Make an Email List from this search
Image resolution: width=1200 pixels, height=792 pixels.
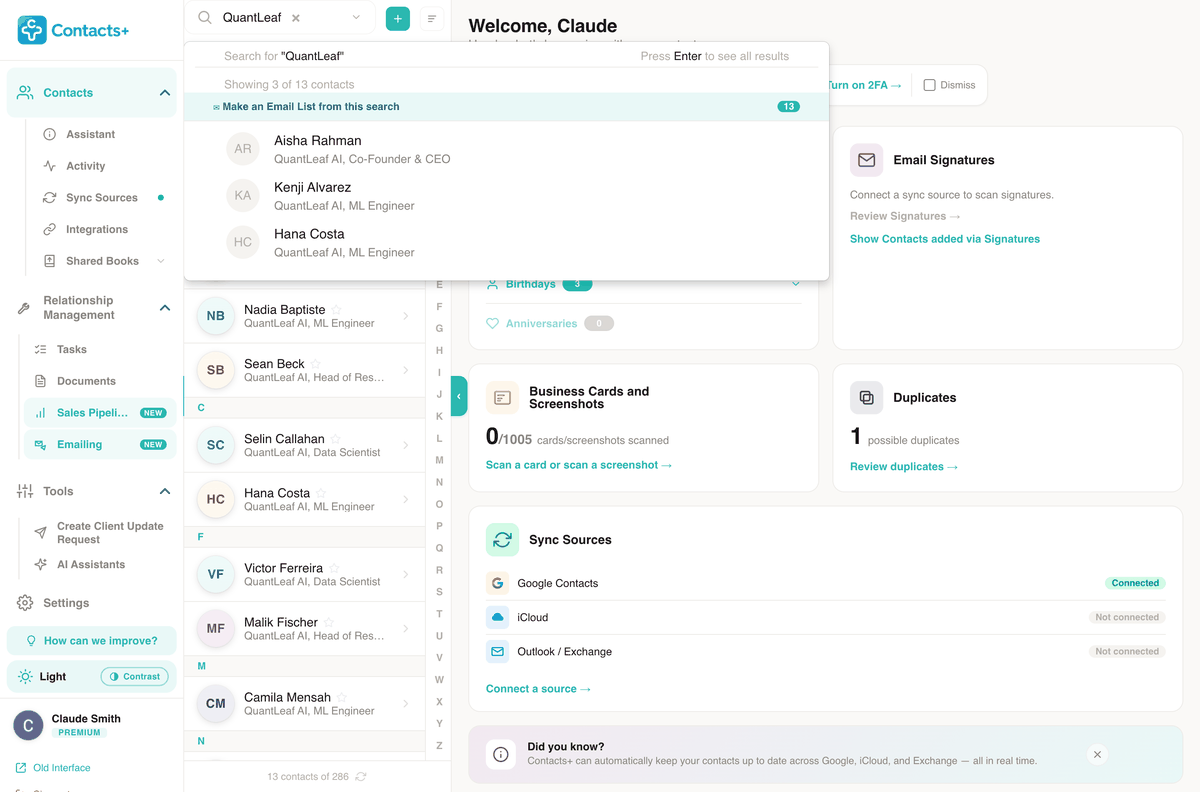pos(506,107)
